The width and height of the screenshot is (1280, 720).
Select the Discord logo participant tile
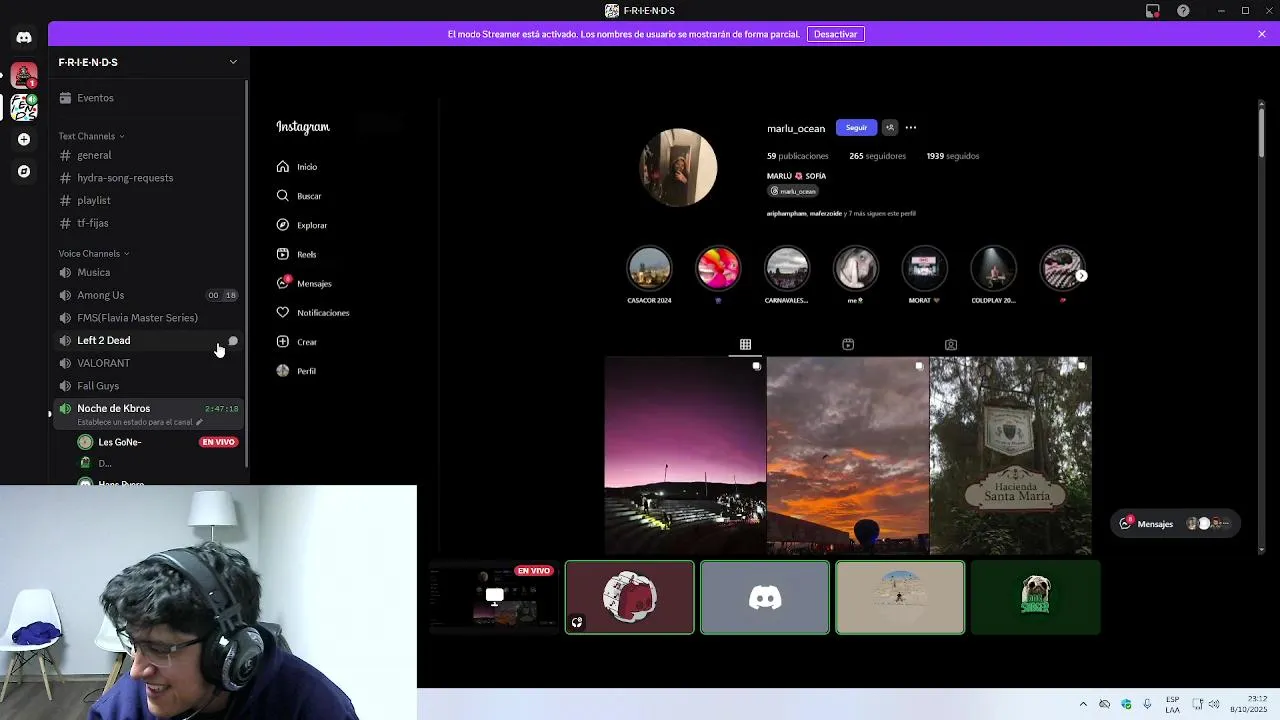(765, 598)
